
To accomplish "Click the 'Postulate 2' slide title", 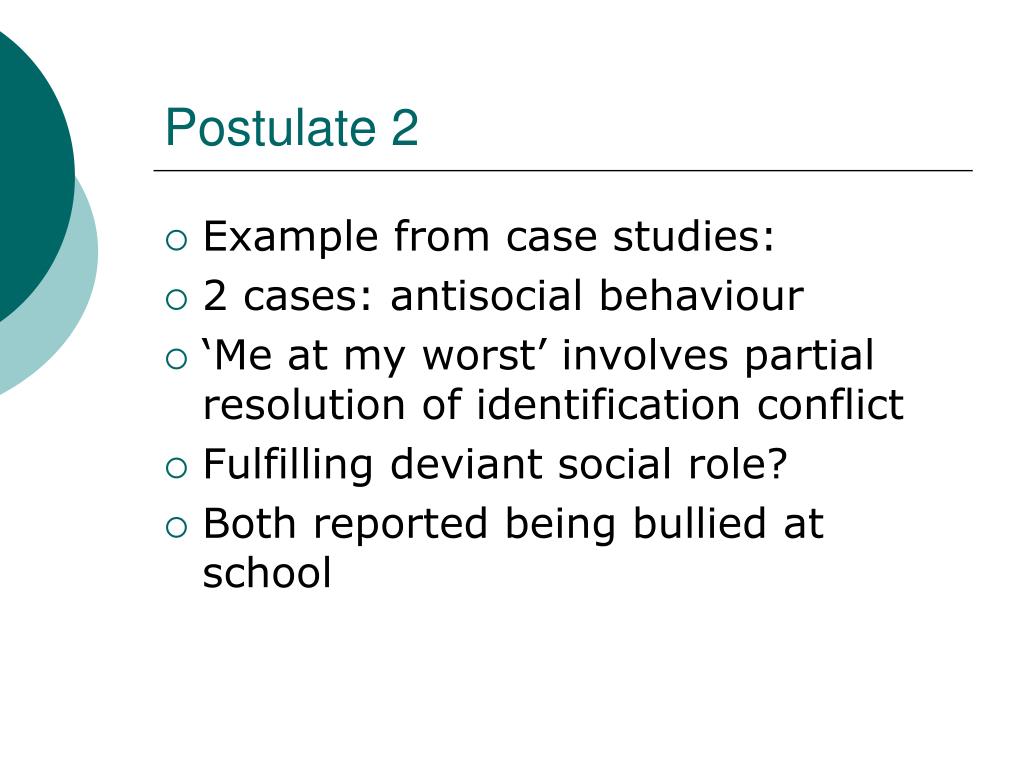I will click(291, 127).
